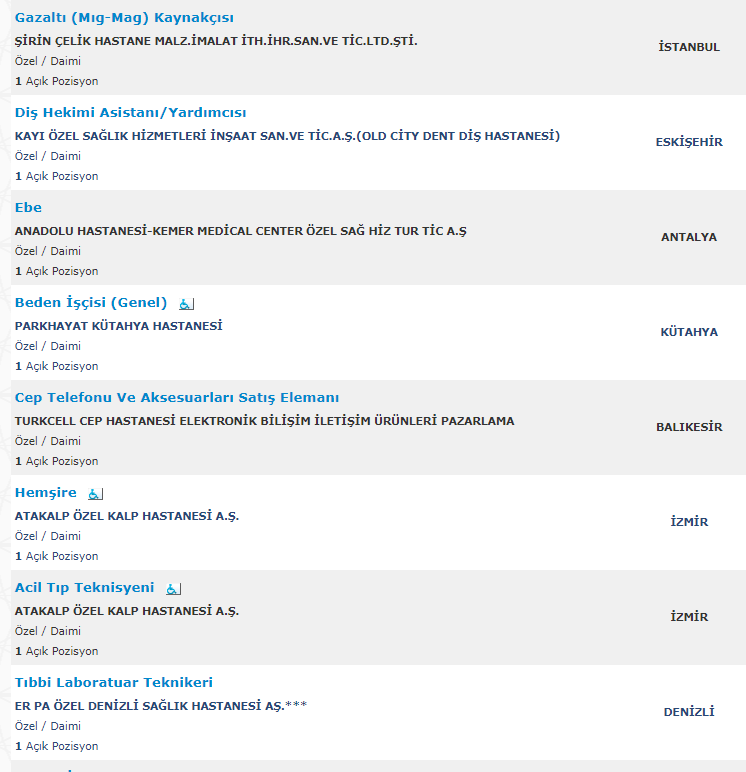Open Cep Telefonu Ve Aksesuarları Satış Elemanı listing

[177, 398]
